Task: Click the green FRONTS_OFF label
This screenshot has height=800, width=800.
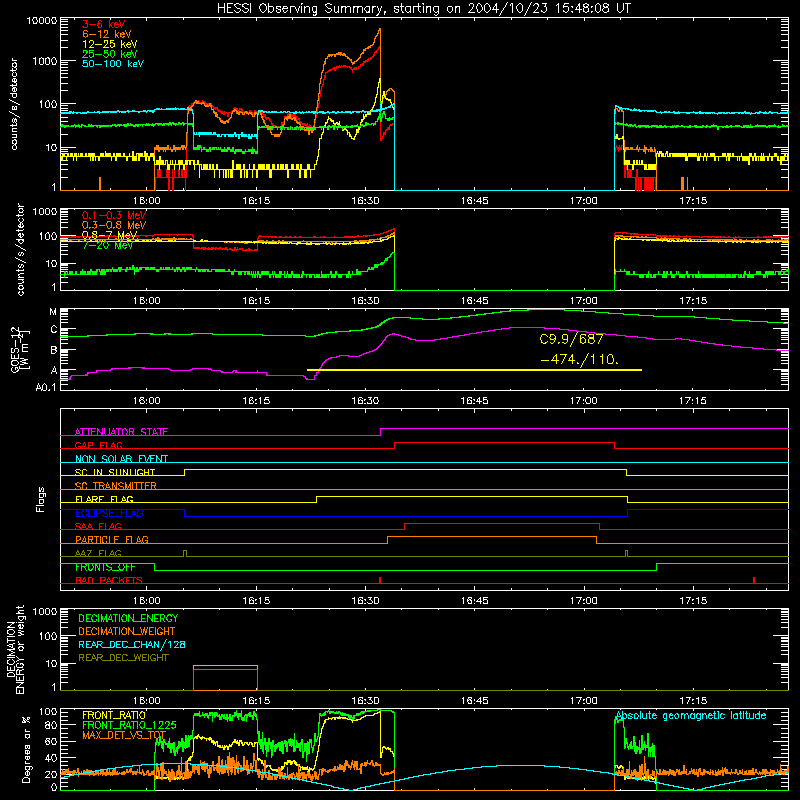Action: 105,567
